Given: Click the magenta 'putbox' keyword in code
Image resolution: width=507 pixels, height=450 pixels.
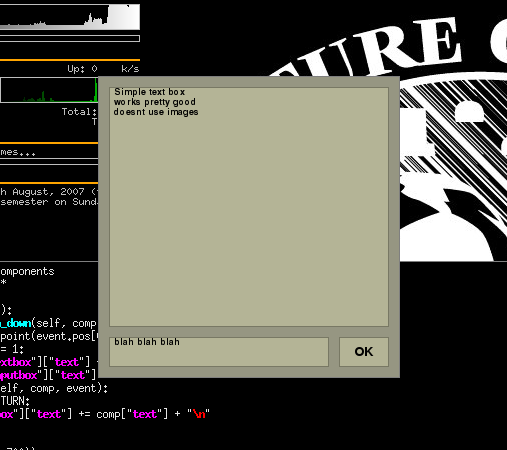Looking at the screenshot, I should pyautogui.click(x=19, y=375).
